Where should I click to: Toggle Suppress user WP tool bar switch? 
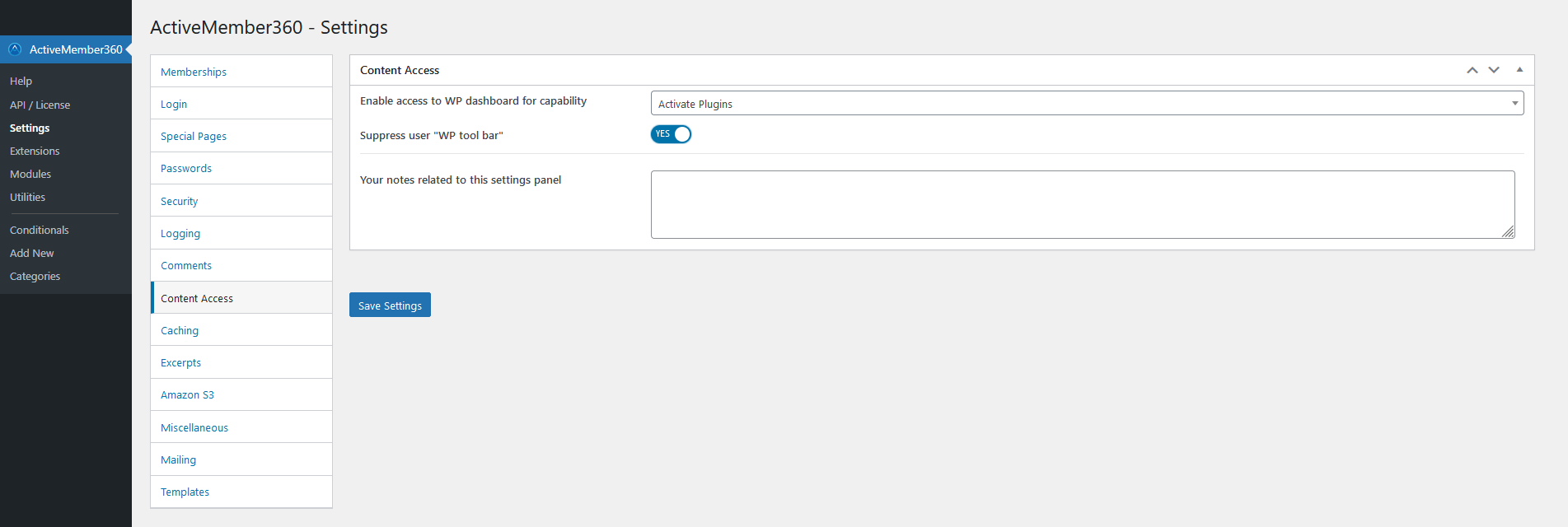pyautogui.click(x=671, y=134)
